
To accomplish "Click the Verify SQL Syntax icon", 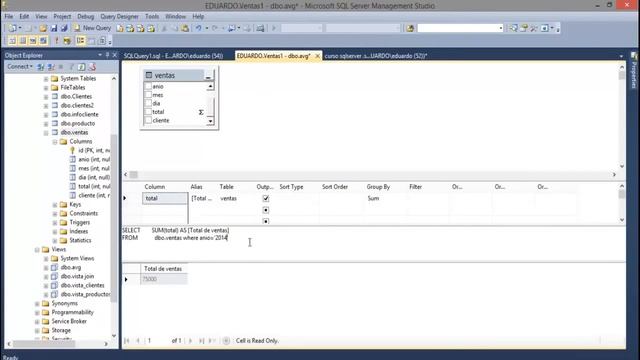I will 67,41.
